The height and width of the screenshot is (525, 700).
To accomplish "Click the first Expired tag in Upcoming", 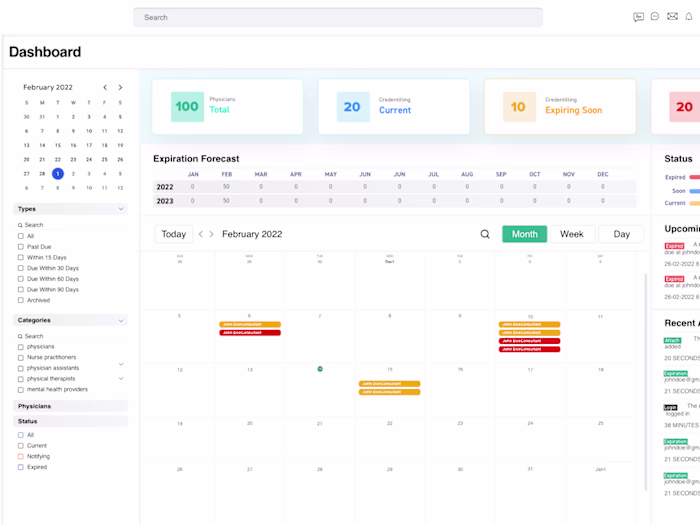I will pos(674,246).
